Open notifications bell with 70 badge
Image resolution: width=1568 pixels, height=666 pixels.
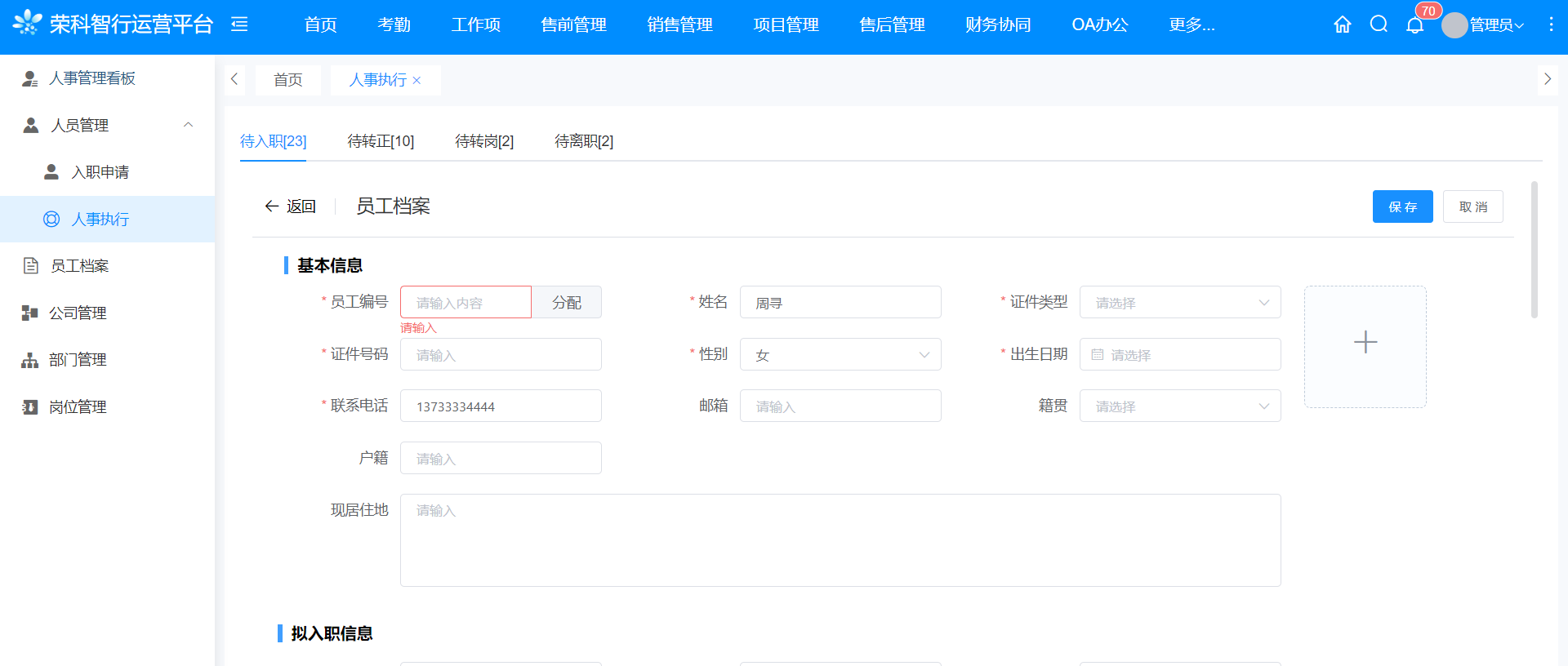pos(1415,24)
